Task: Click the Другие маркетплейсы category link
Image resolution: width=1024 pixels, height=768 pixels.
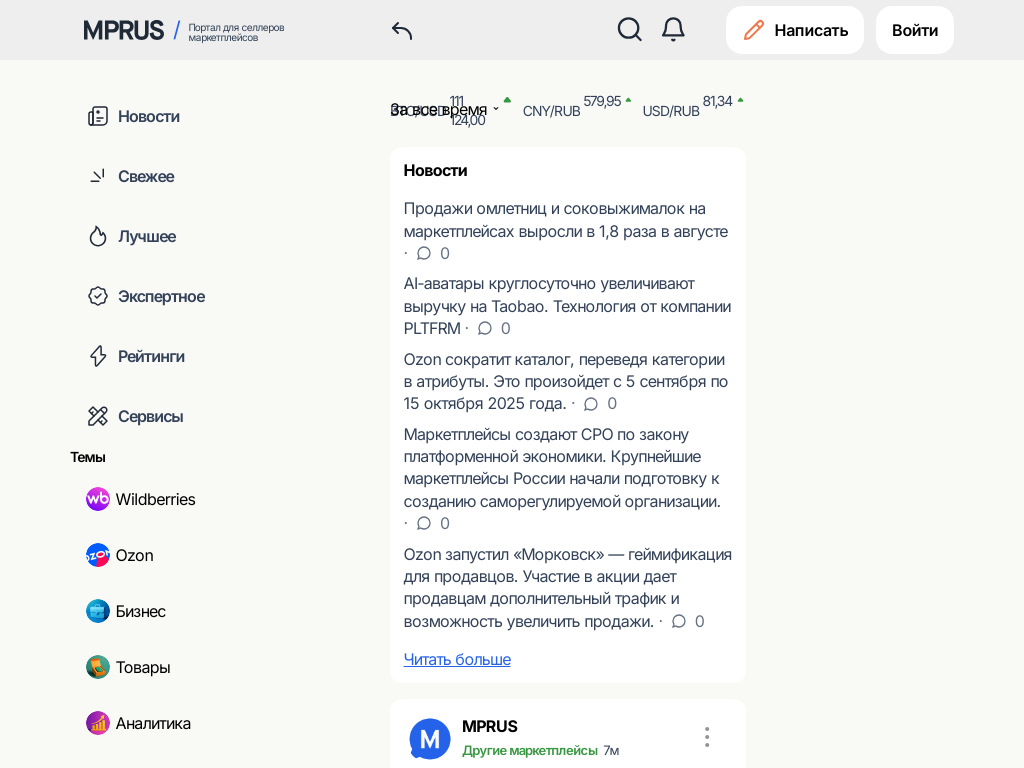Action: [530, 750]
